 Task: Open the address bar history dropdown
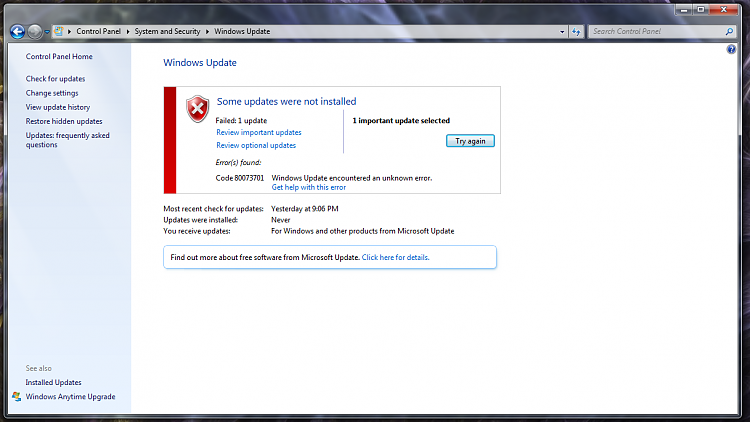coord(562,32)
